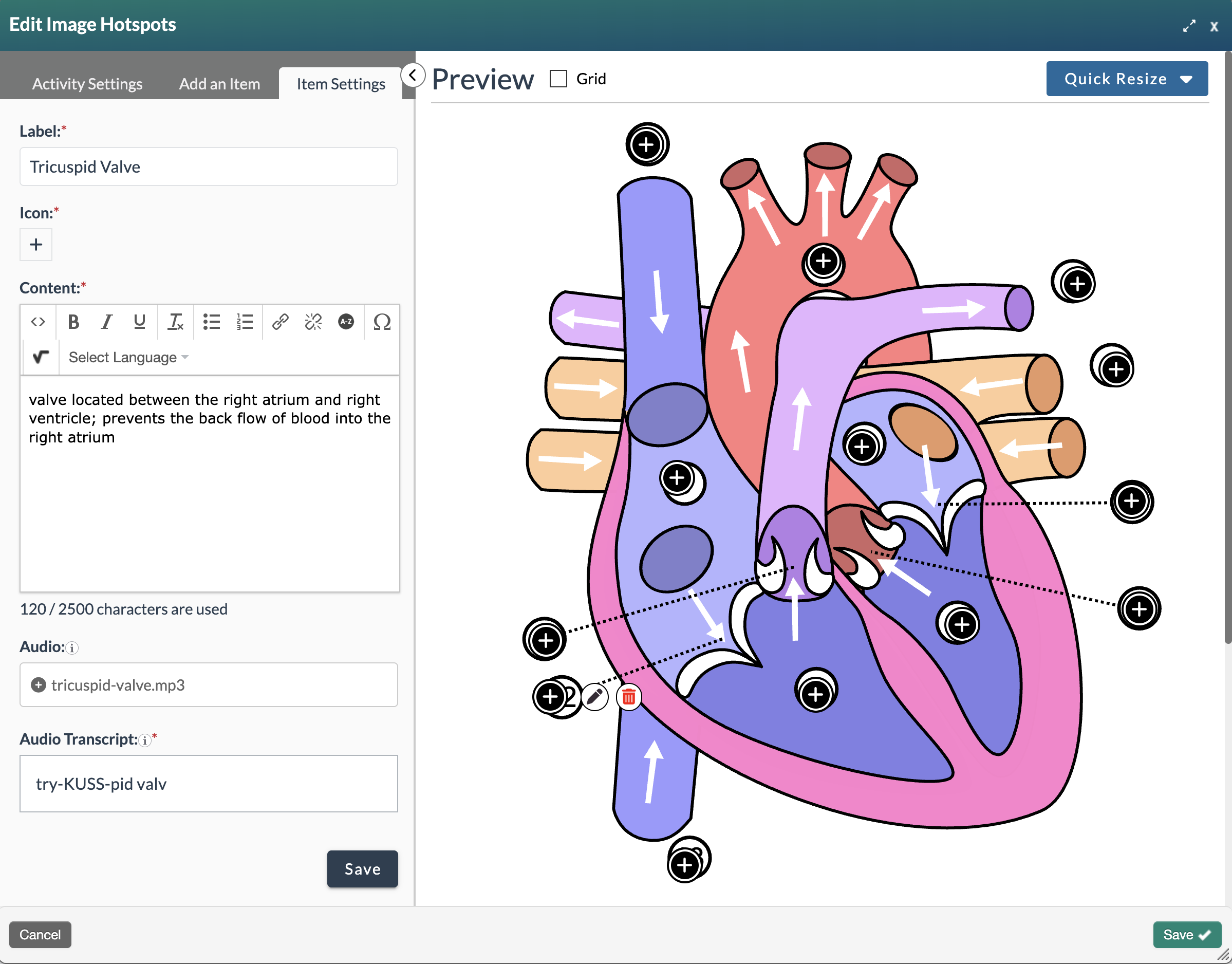Open the Quick Resize dropdown
1232x964 pixels.
coord(1127,79)
